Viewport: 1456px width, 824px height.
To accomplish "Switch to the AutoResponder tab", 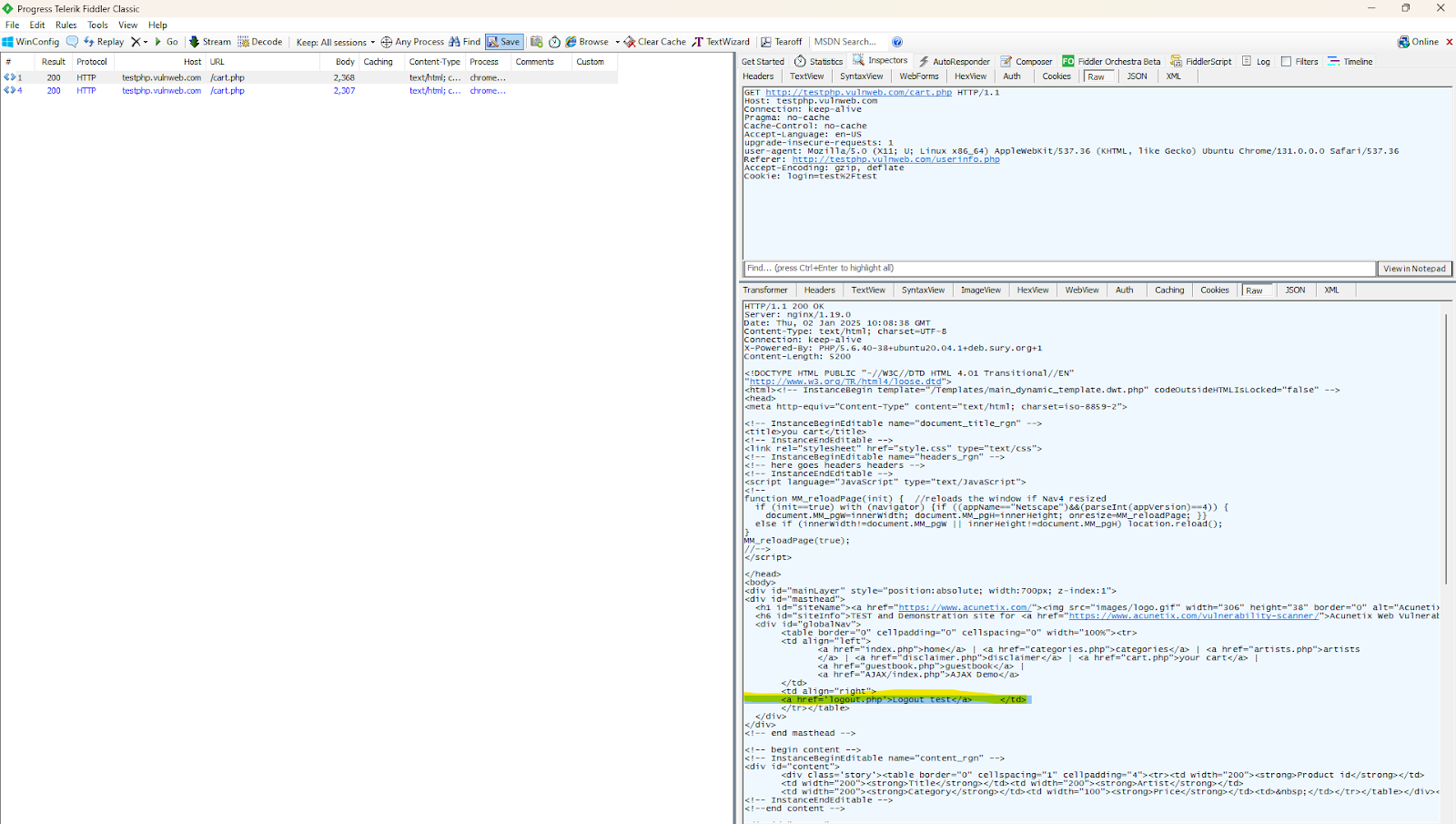I will (954, 62).
